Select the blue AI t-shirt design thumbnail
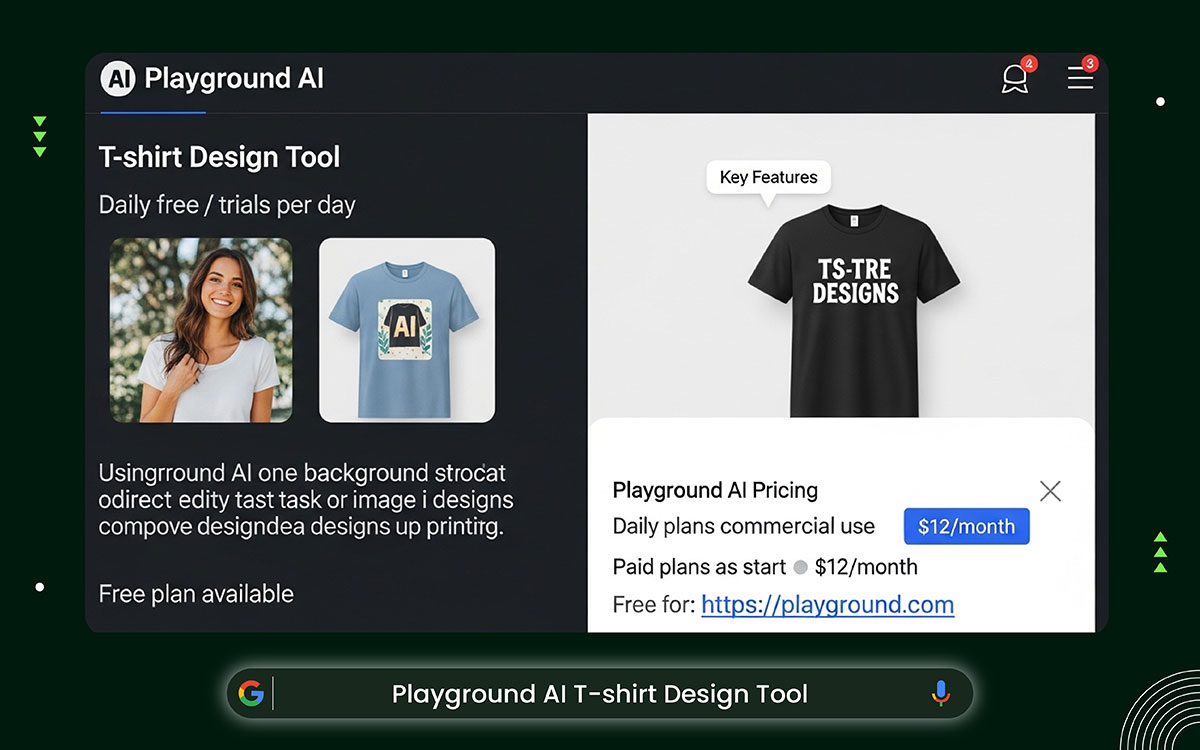This screenshot has height=750, width=1200. [x=406, y=330]
